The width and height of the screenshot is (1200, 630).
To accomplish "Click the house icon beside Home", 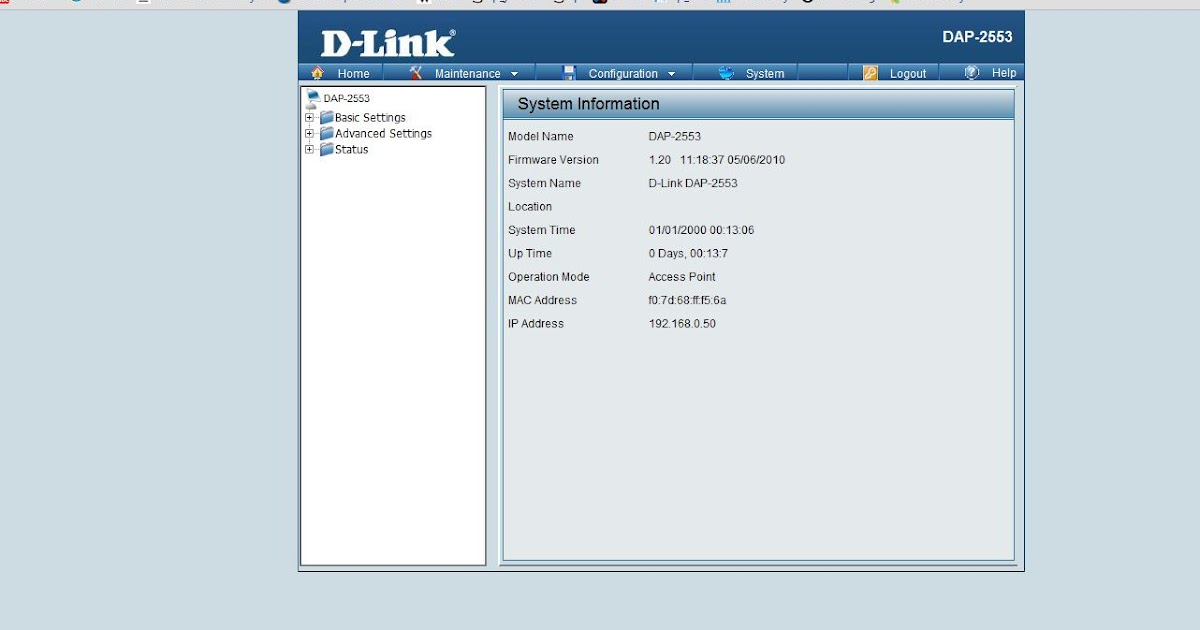I will coord(316,72).
